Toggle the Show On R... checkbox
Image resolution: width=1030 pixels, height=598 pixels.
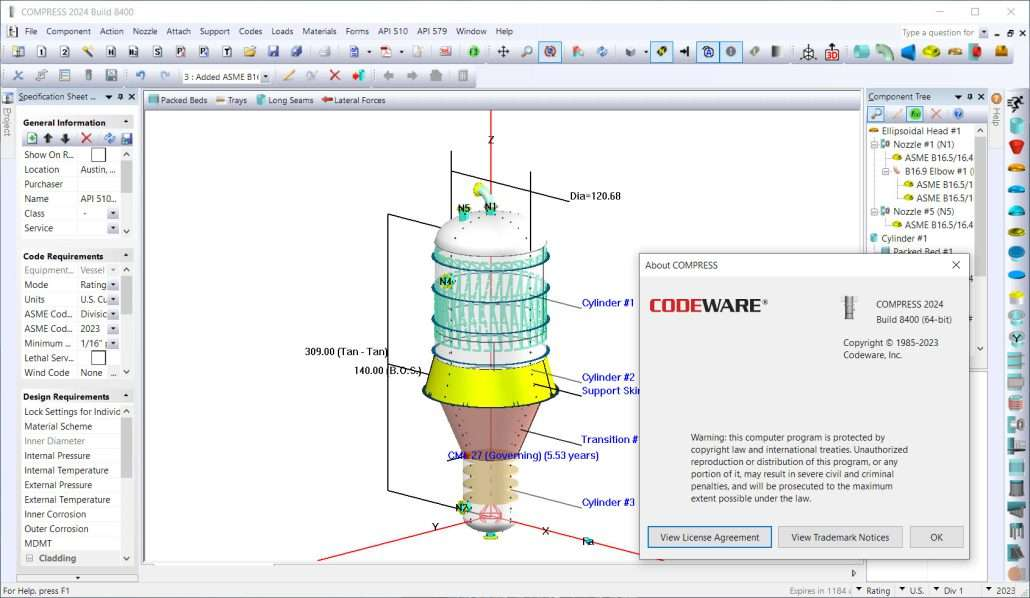click(x=99, y=155)
